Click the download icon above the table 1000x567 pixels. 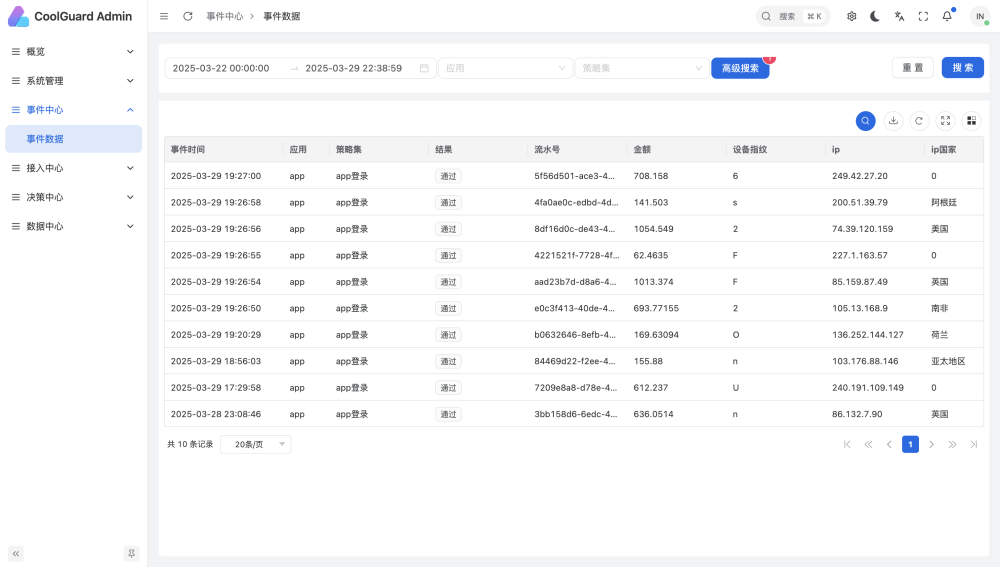(x=893, y=121)
